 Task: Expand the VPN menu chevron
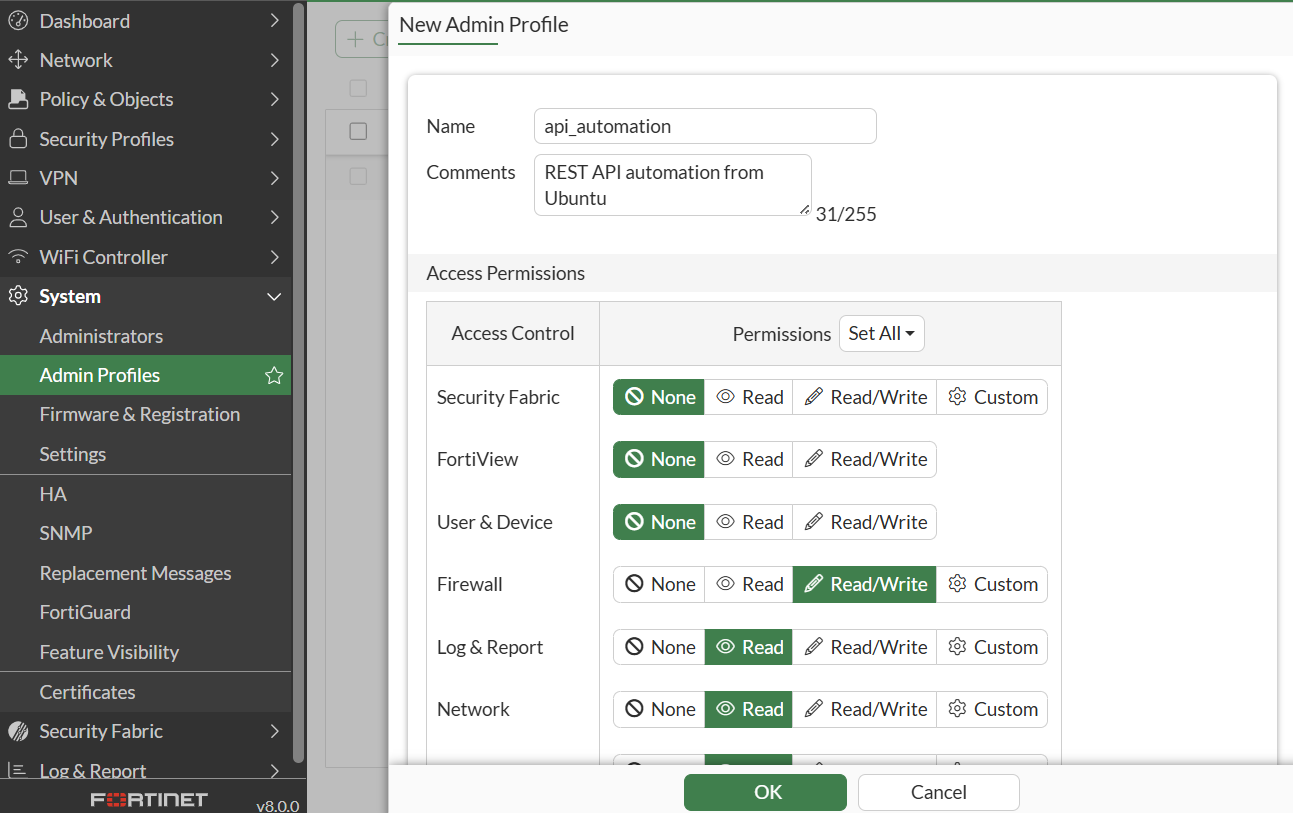tap(274, 178)
